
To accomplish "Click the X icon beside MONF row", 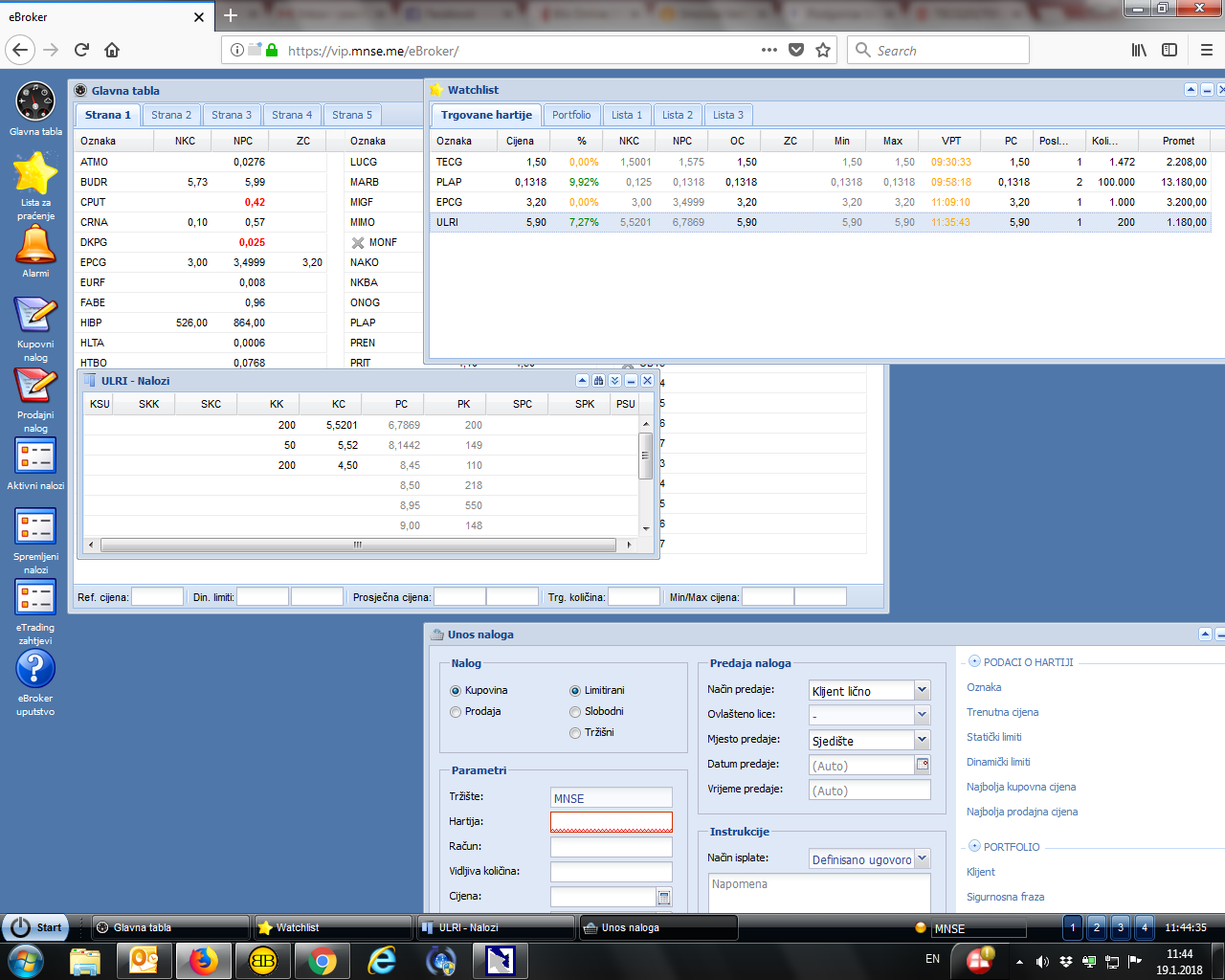I will point(358,243).
